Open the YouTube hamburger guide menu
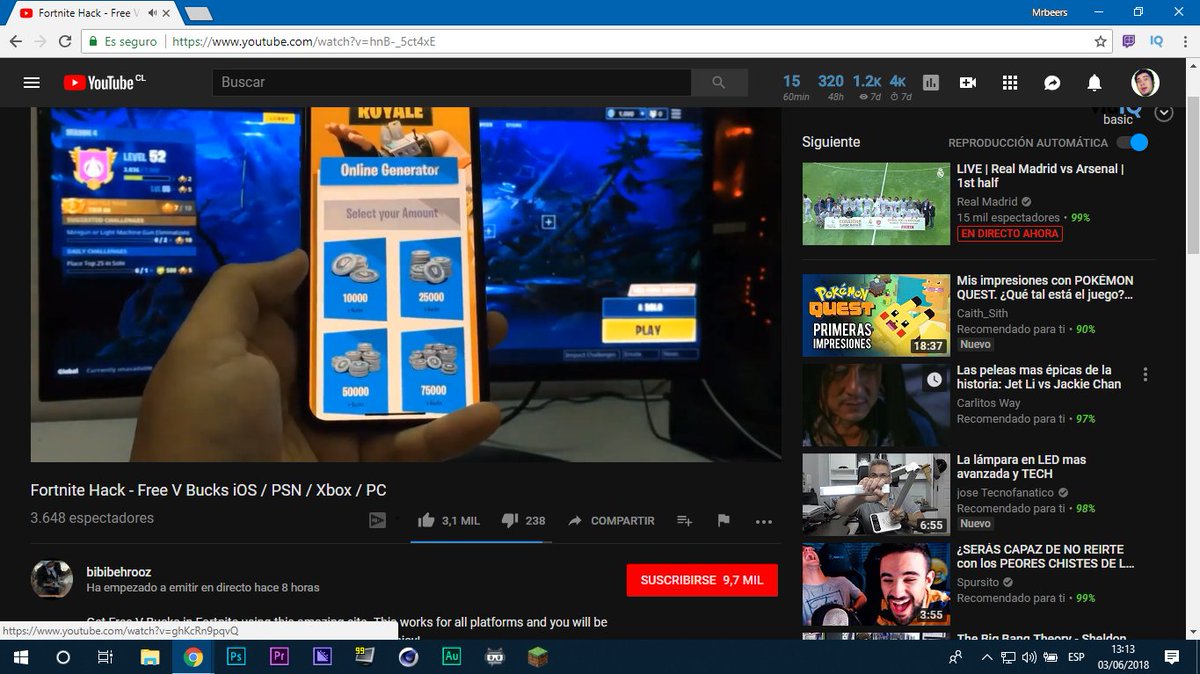Image resolution: width=1200 pixels, height=674 pixels. 32,83
